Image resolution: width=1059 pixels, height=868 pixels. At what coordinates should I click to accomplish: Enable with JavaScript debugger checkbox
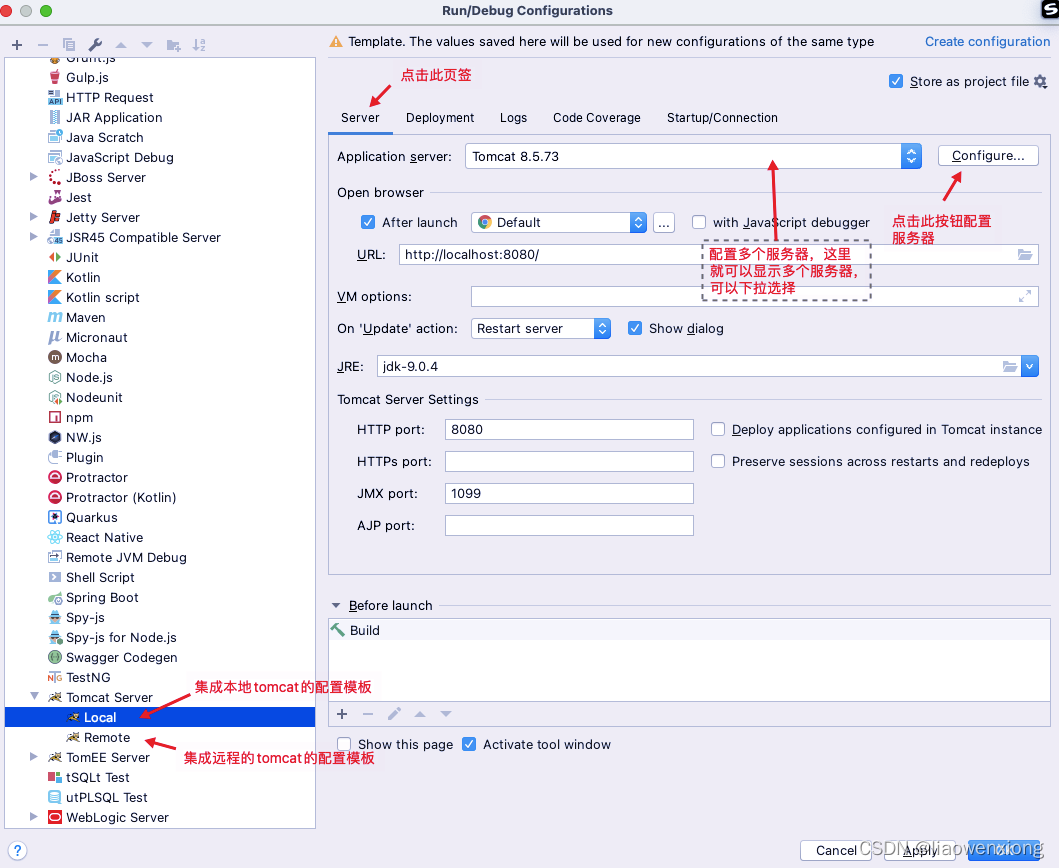(x=699, y=222)
